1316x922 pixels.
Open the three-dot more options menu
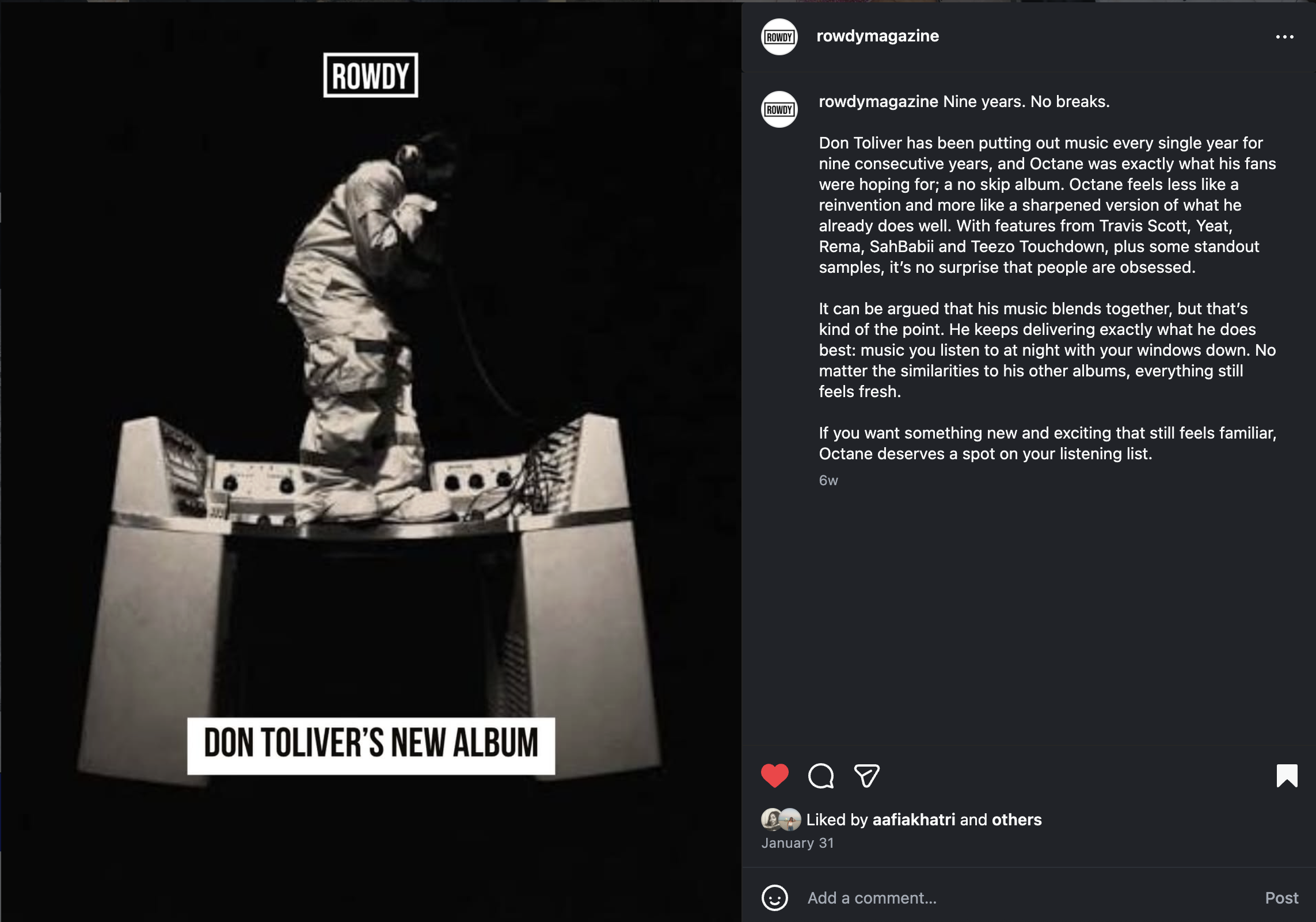(x=1284, y=37)
